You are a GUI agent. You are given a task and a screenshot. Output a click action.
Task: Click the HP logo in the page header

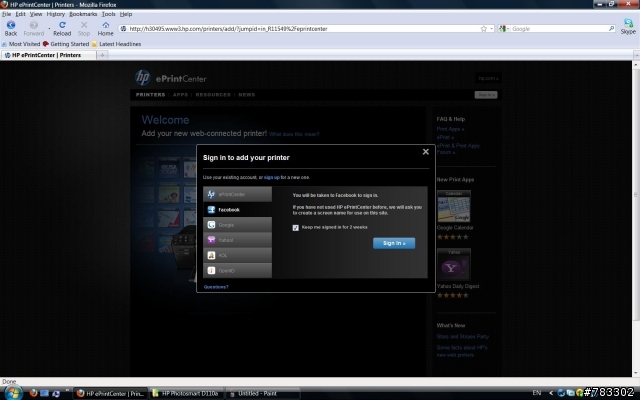point(142,77)
